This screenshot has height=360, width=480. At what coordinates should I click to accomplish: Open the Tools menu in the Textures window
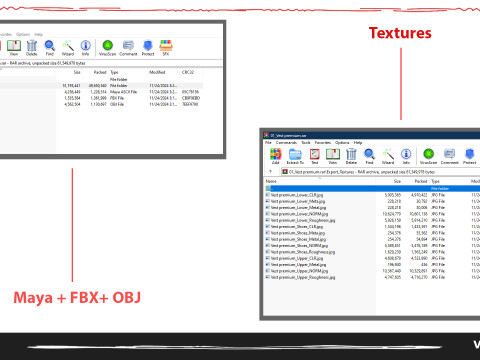(306, 143)
